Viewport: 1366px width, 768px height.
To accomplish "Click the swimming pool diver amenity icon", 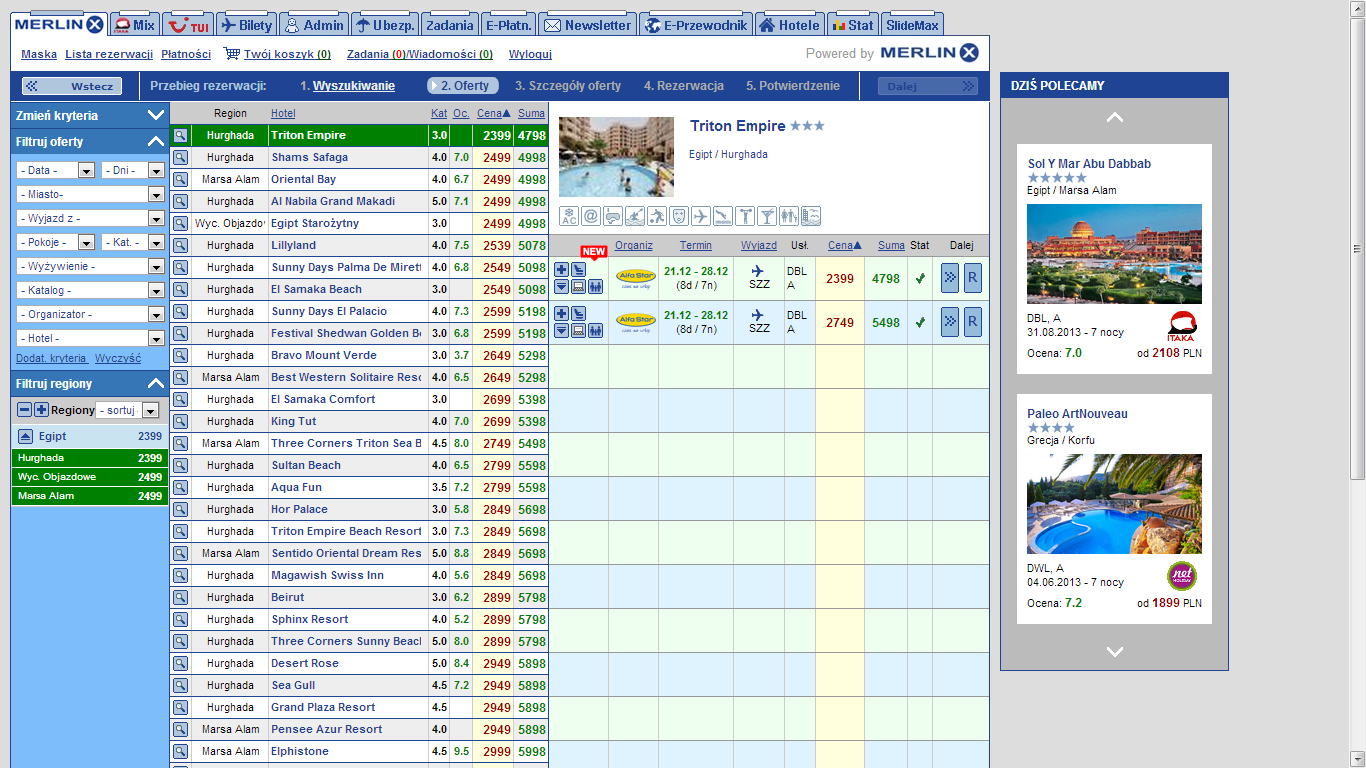I will [x=723, y=216].
